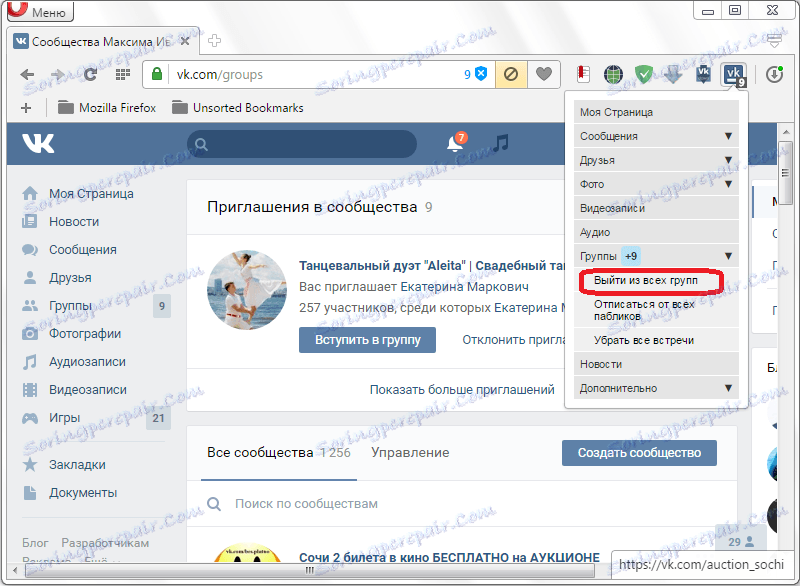Click the VK extension icon with badge 9
Image resolution: width=800 pixels, height=586 pixels.
[x=734, y=75]
